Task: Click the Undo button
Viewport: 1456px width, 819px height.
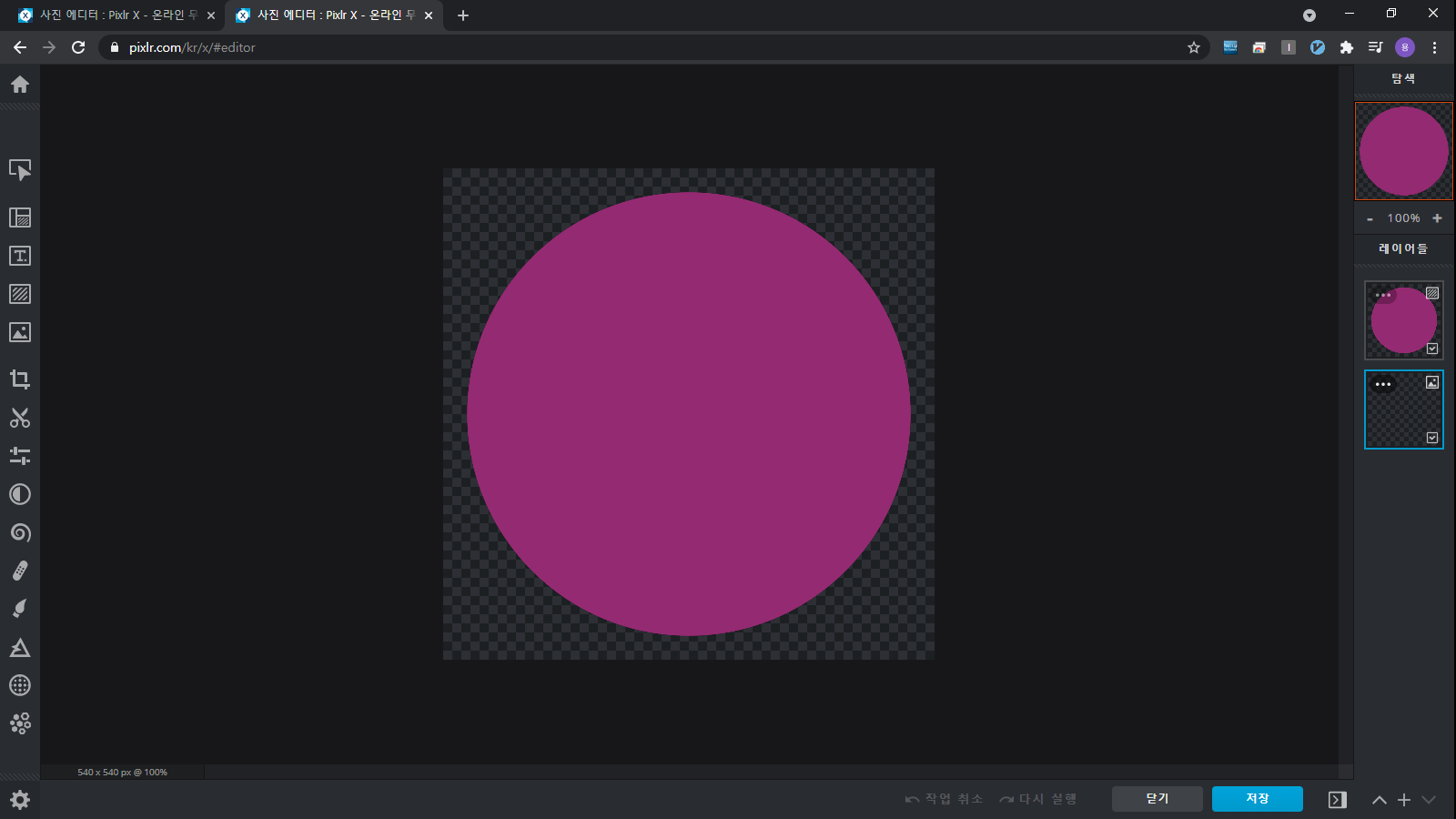Action: tap(945, 799)
